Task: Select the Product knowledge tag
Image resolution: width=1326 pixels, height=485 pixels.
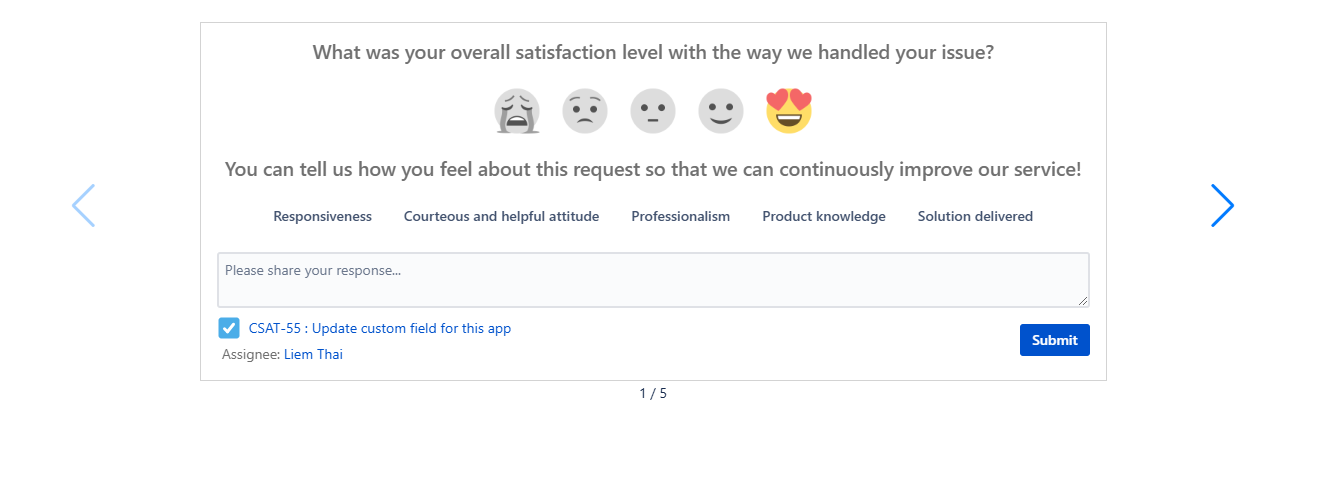Action: coord(823,216)
